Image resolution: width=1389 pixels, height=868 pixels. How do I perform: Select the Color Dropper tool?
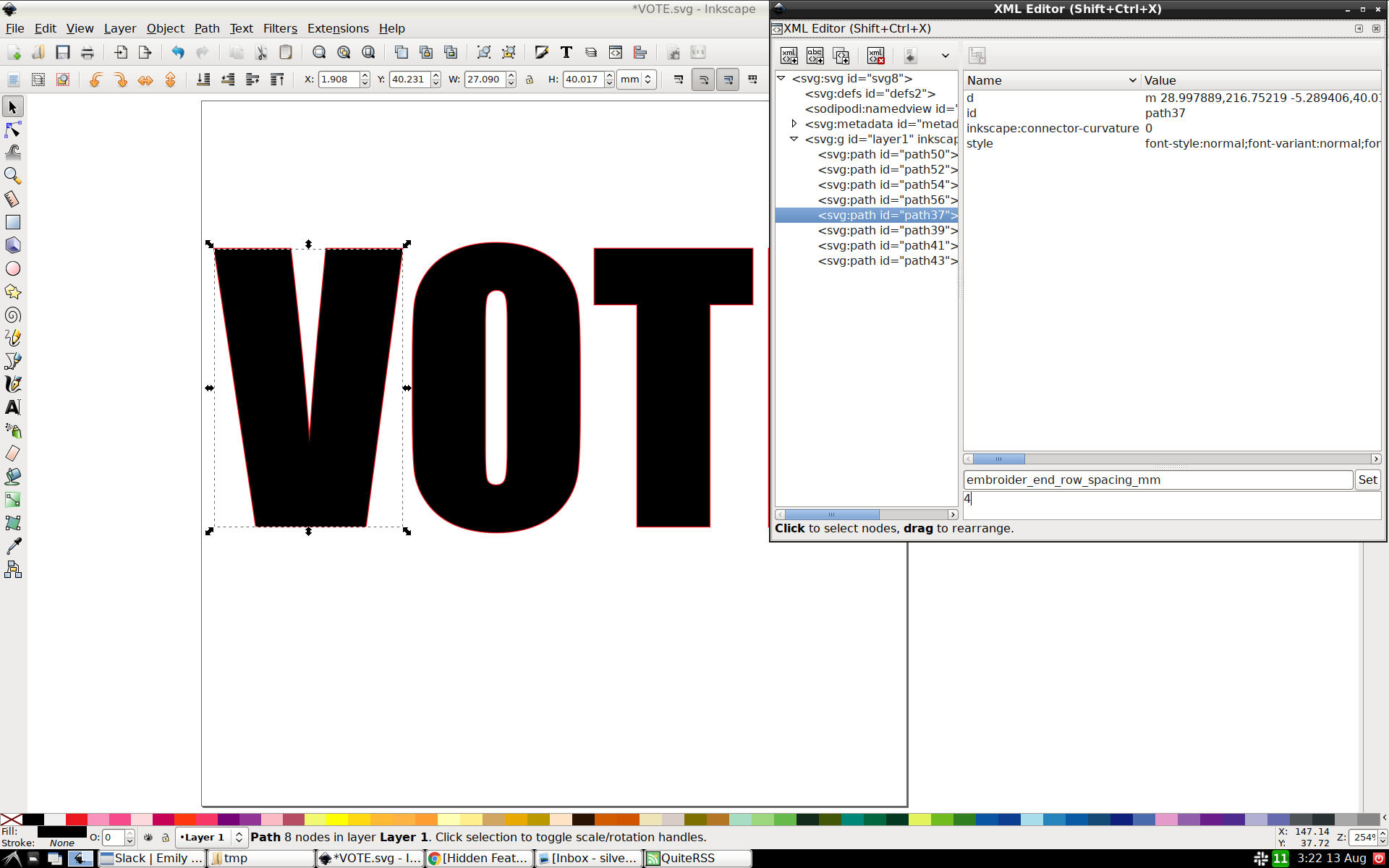[13, 546]
